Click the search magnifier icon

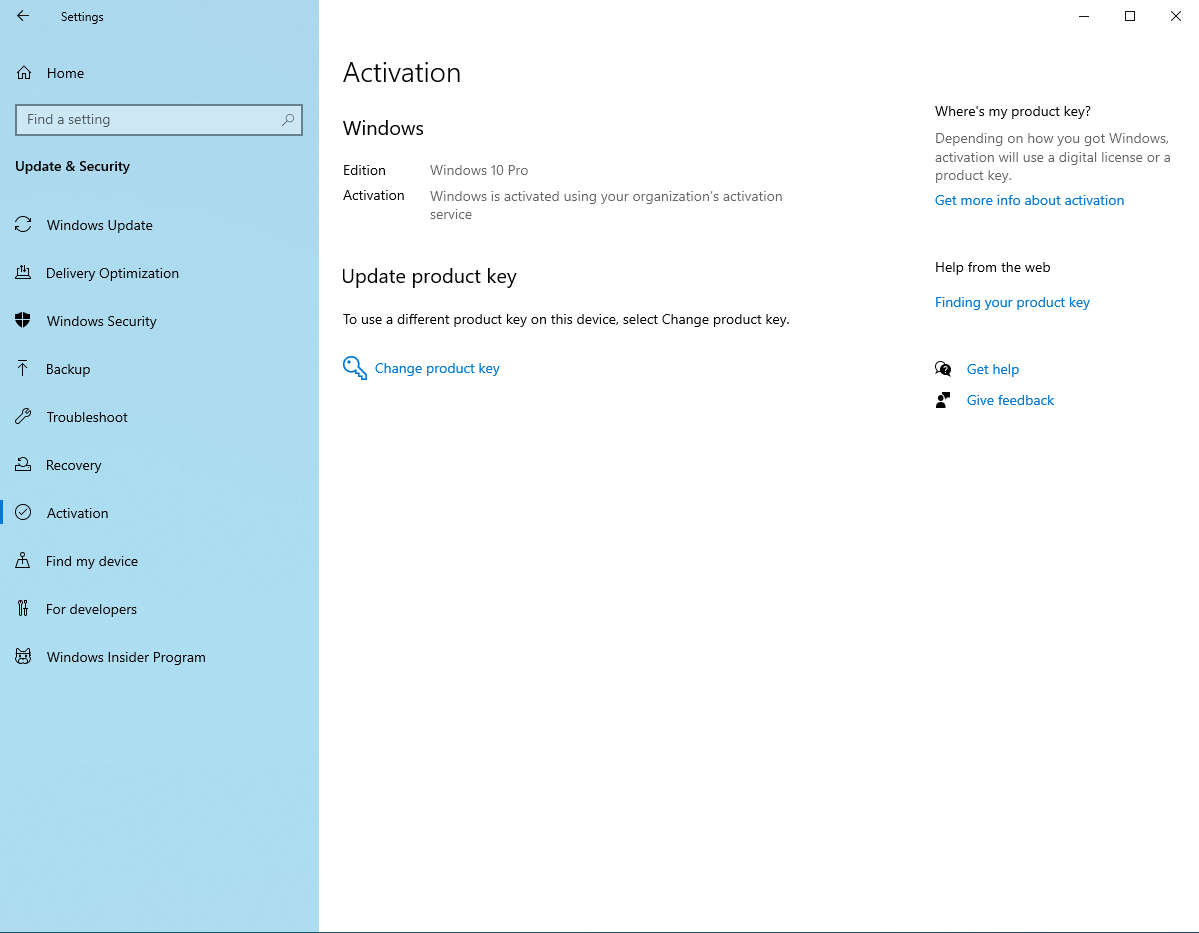click(x=288, y=120)
